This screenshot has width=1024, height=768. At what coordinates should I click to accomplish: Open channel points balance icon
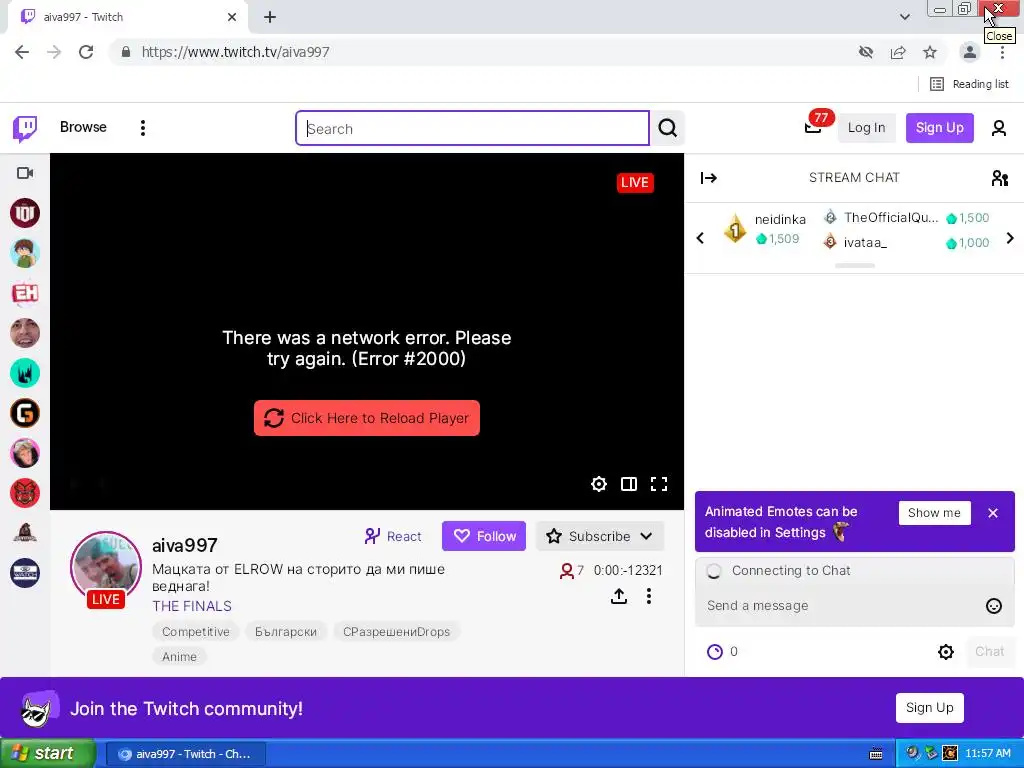pos(715,652)
